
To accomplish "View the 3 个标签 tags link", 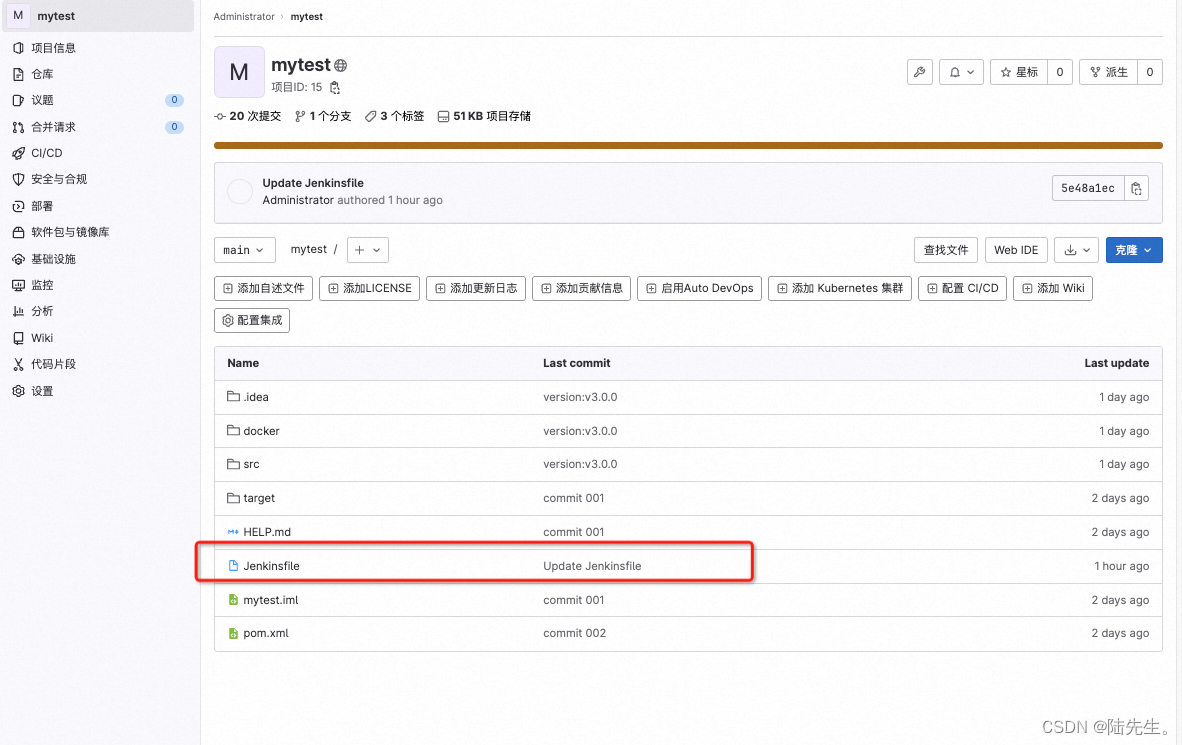I will point(394,116).
